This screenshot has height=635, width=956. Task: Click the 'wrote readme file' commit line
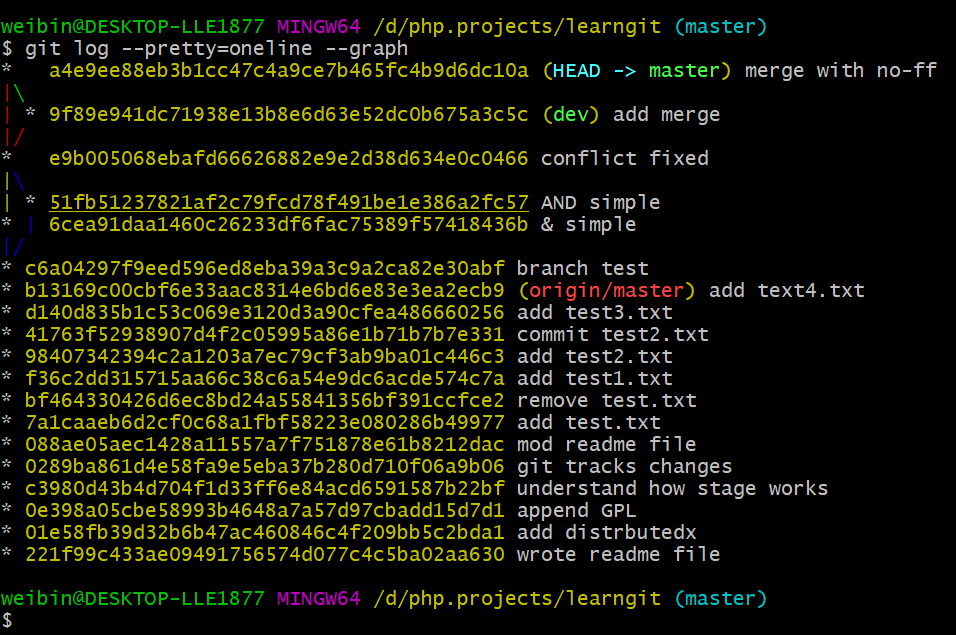[x=360, y=555]
